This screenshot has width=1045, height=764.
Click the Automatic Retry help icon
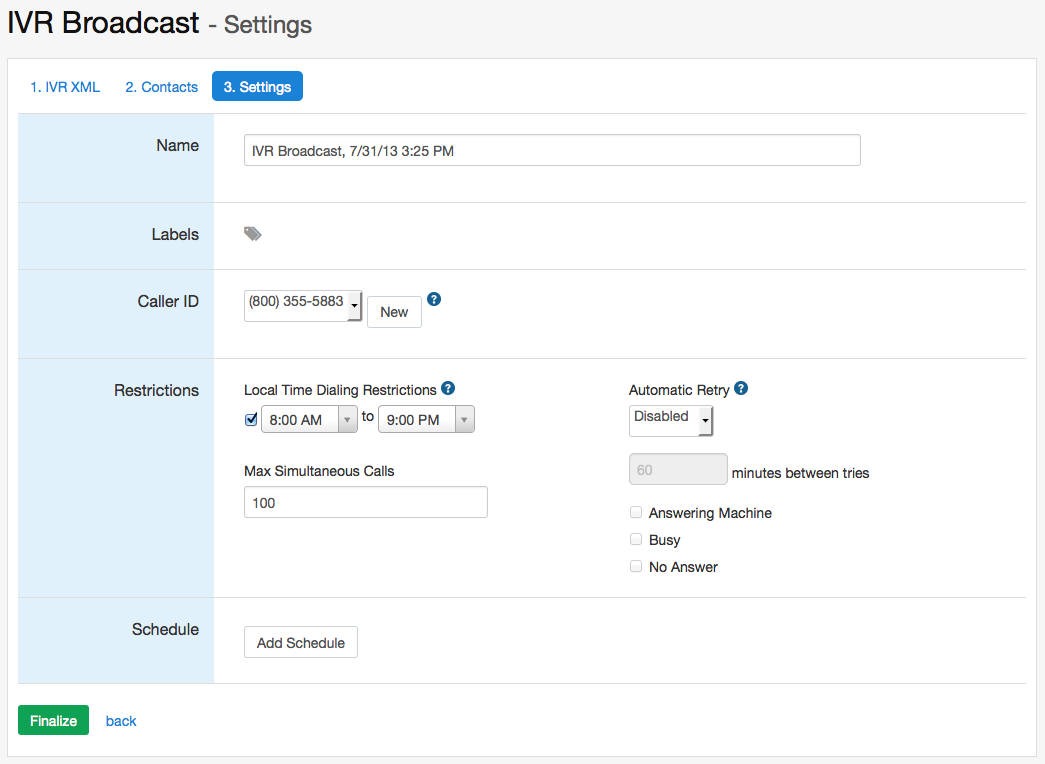[740, 388]
